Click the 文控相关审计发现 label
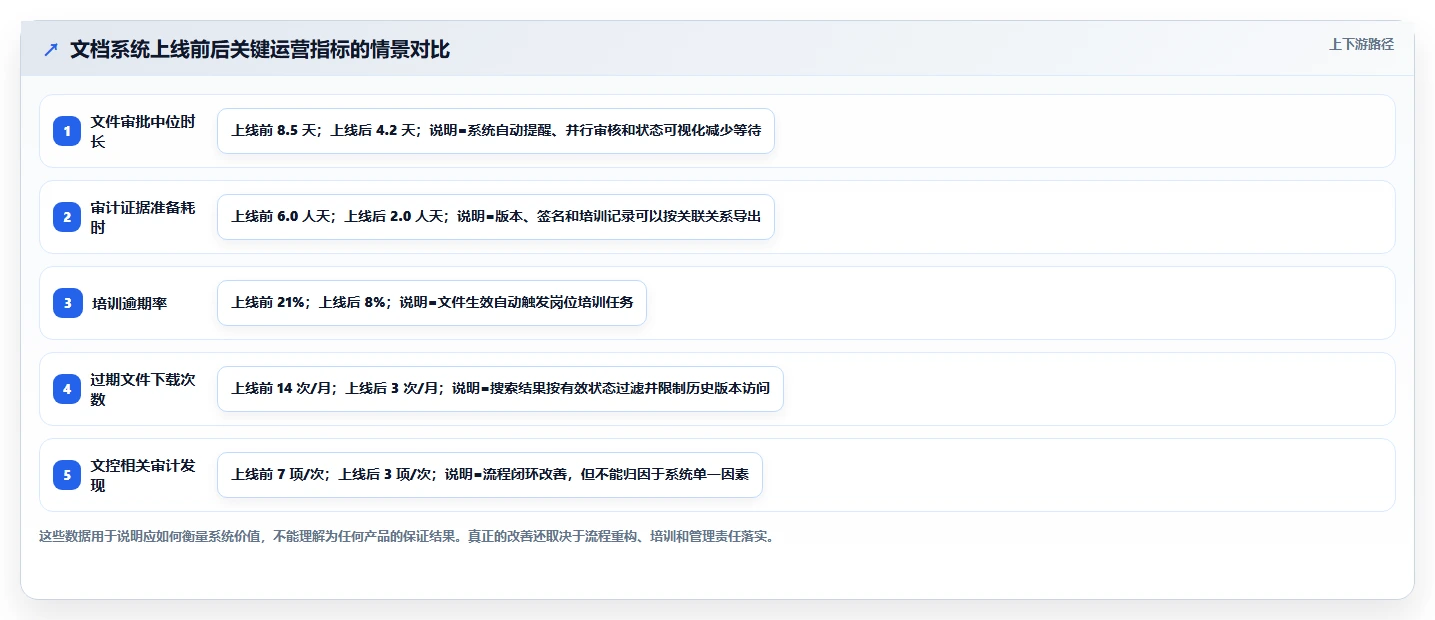 click(x=143, y=475)
